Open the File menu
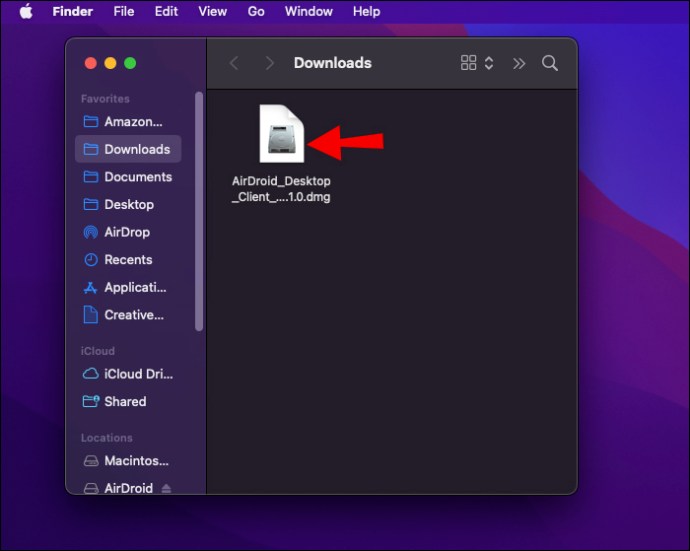Viewport: 690px width, 551px height. [124, 11]
